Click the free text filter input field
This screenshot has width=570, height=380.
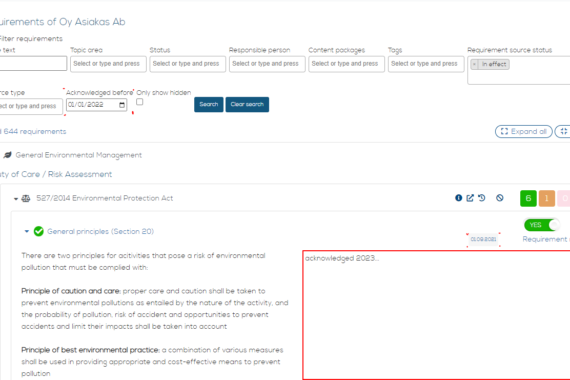33,63
